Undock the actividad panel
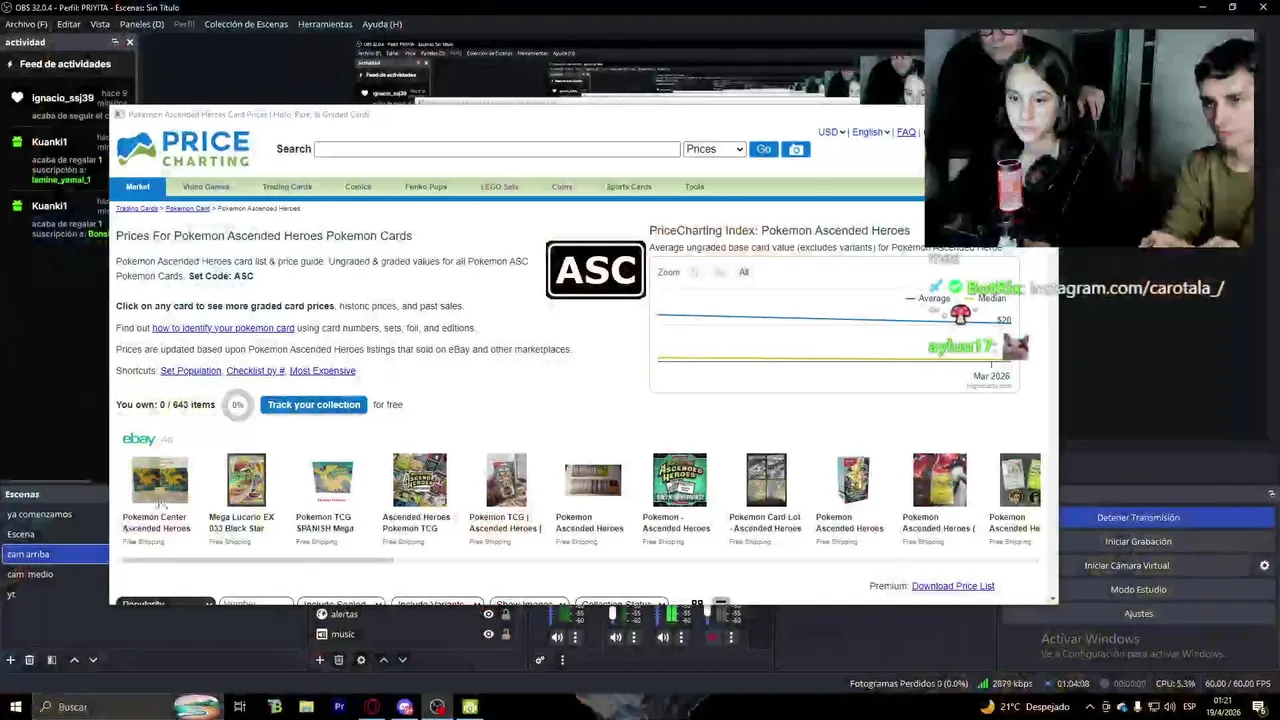This screenshot has width=1280, height=720. (115, 42)
